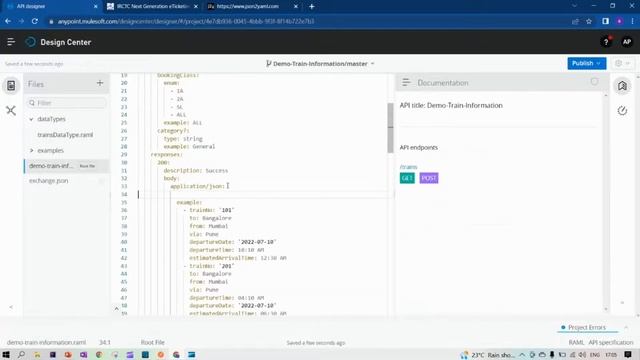Collapse the Files panel with left arrow
This screenshot has width=640, height=360.
[11, 307]
